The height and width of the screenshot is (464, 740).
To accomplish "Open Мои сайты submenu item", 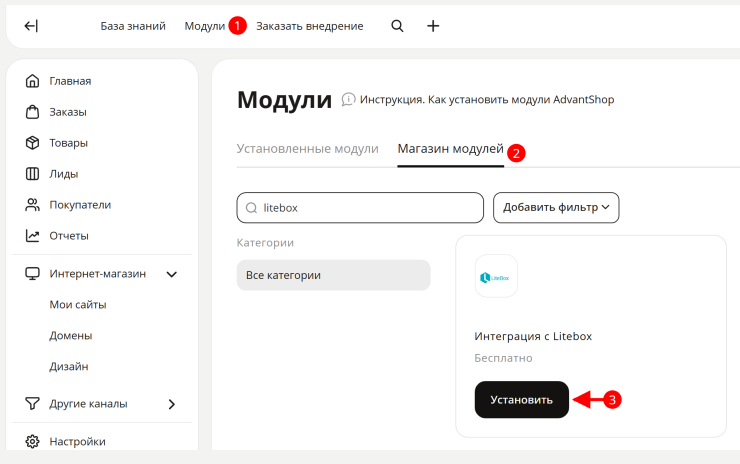I will (x=78, y=305).
